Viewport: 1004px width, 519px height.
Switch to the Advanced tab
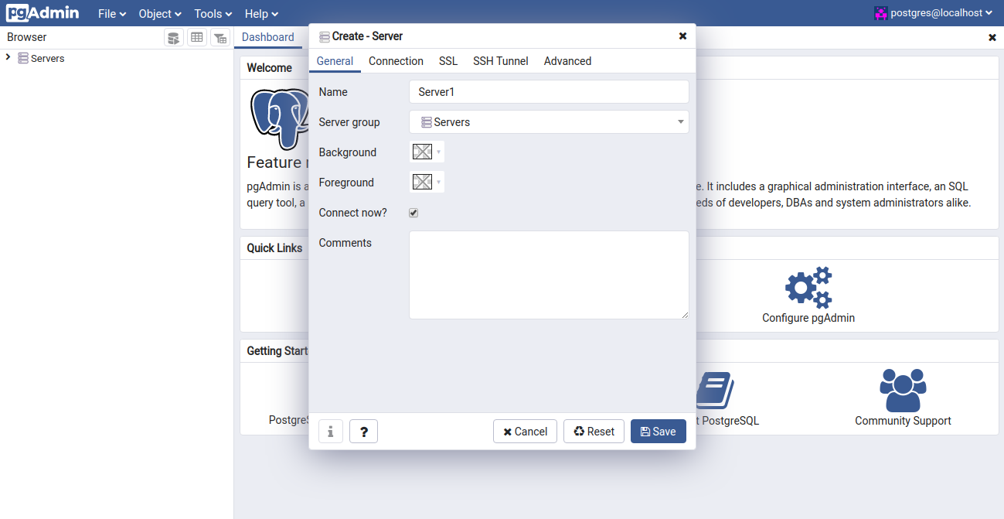coord(567,61)
